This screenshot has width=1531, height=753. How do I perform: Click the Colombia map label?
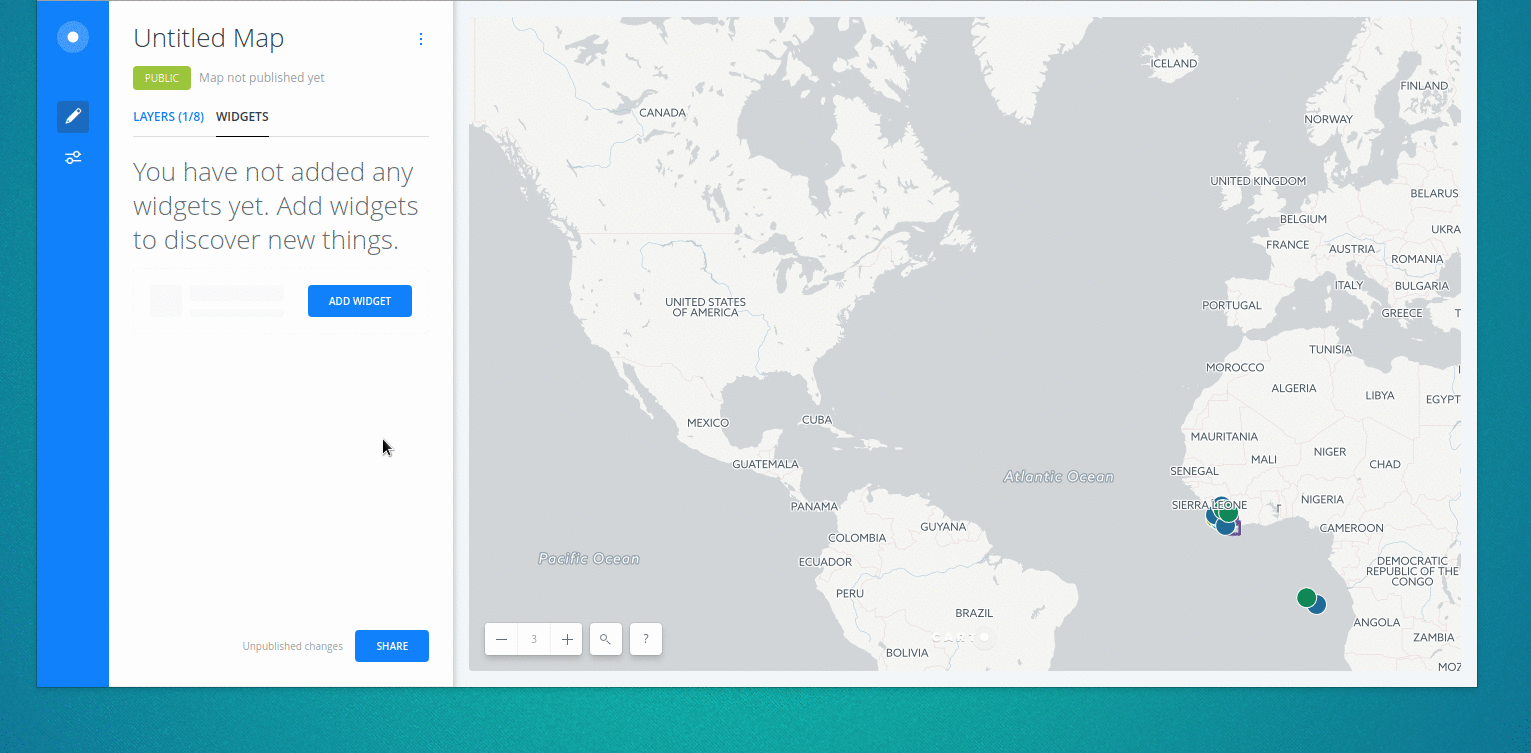pyautogui.click(x=857, y=538)
